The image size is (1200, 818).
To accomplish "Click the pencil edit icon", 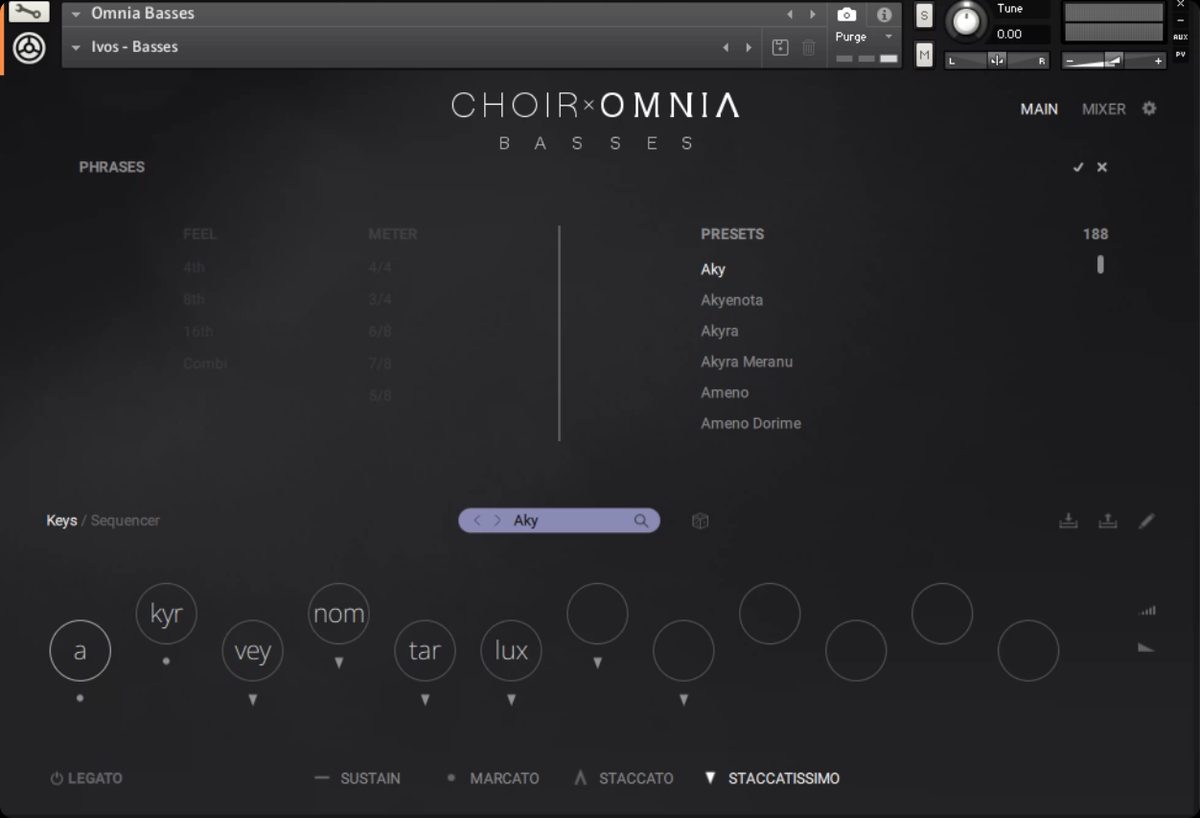I will (1147, 521).
